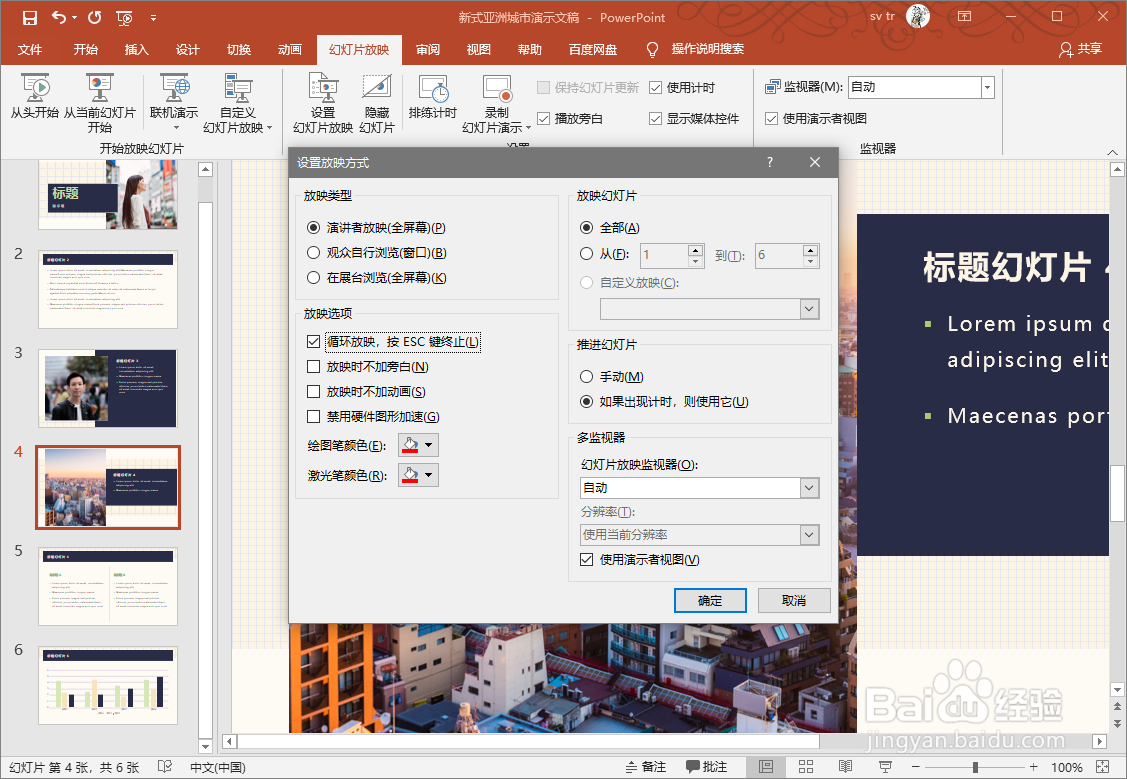Click the 批注 comments icon in status bar
The width and height of the screenshot is (1127, 779).
tap(706, 765)
